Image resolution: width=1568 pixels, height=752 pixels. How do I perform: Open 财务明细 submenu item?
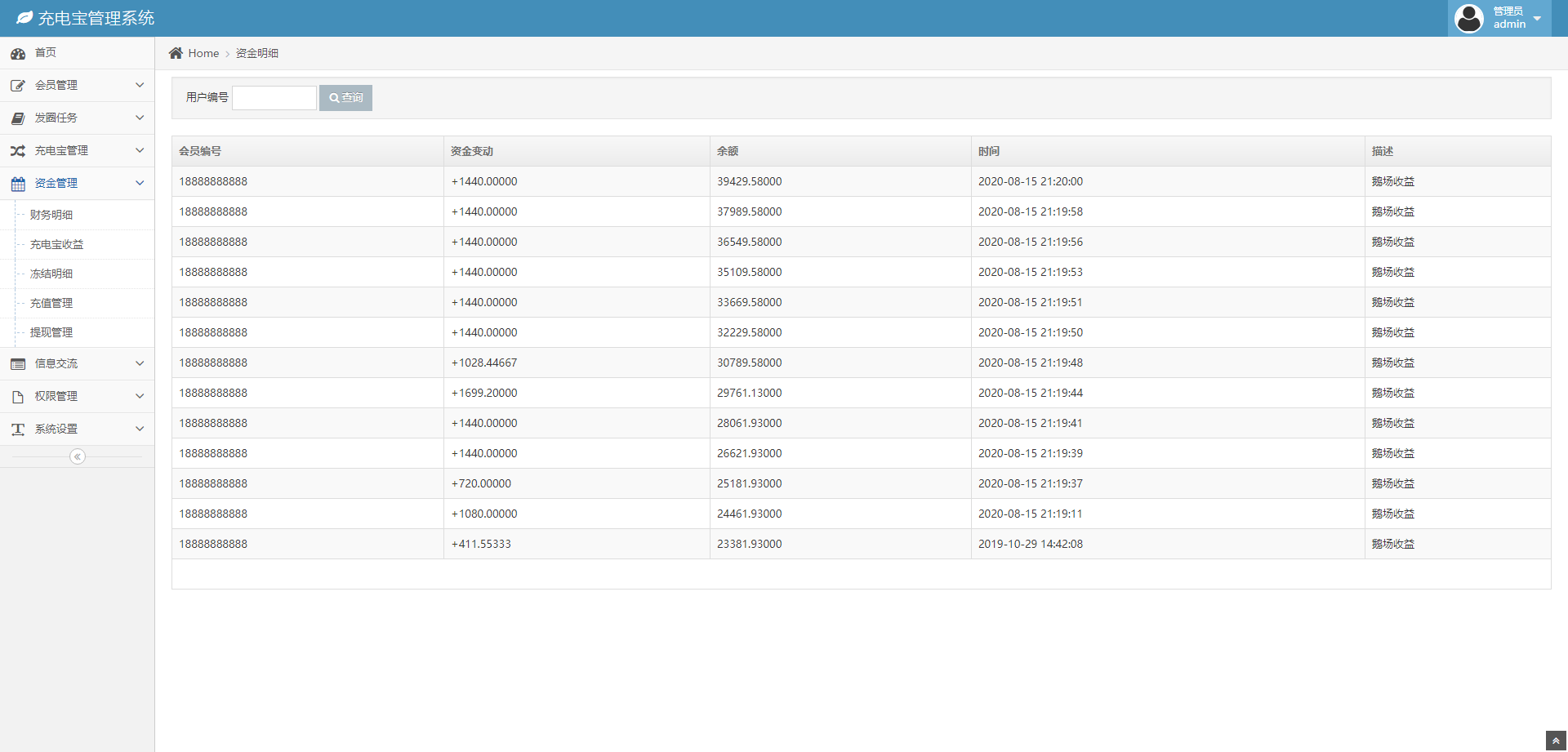point(51,215)
